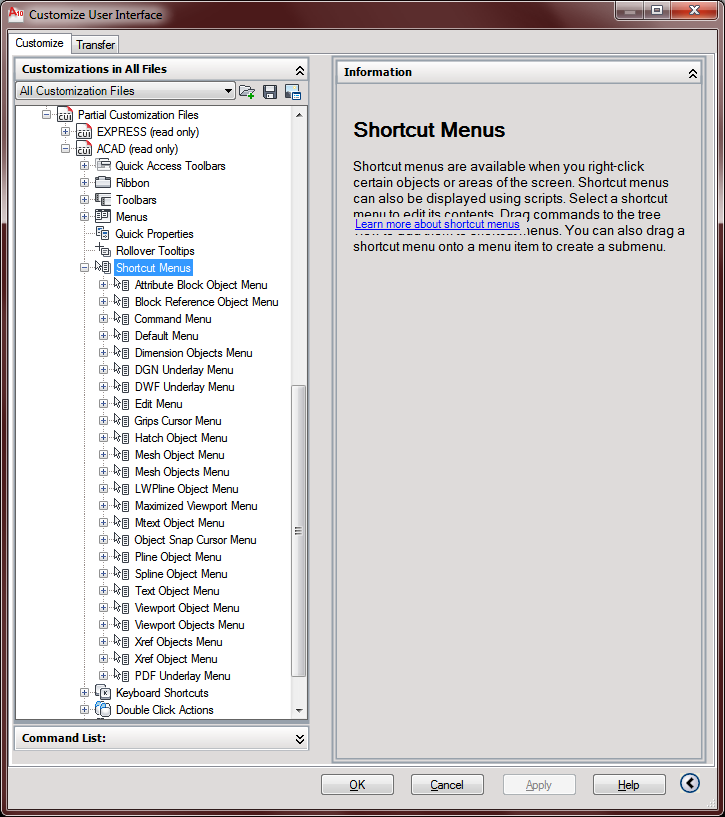
Task: Collapse the Customizations in All Files panel
Action: (300, 70)
